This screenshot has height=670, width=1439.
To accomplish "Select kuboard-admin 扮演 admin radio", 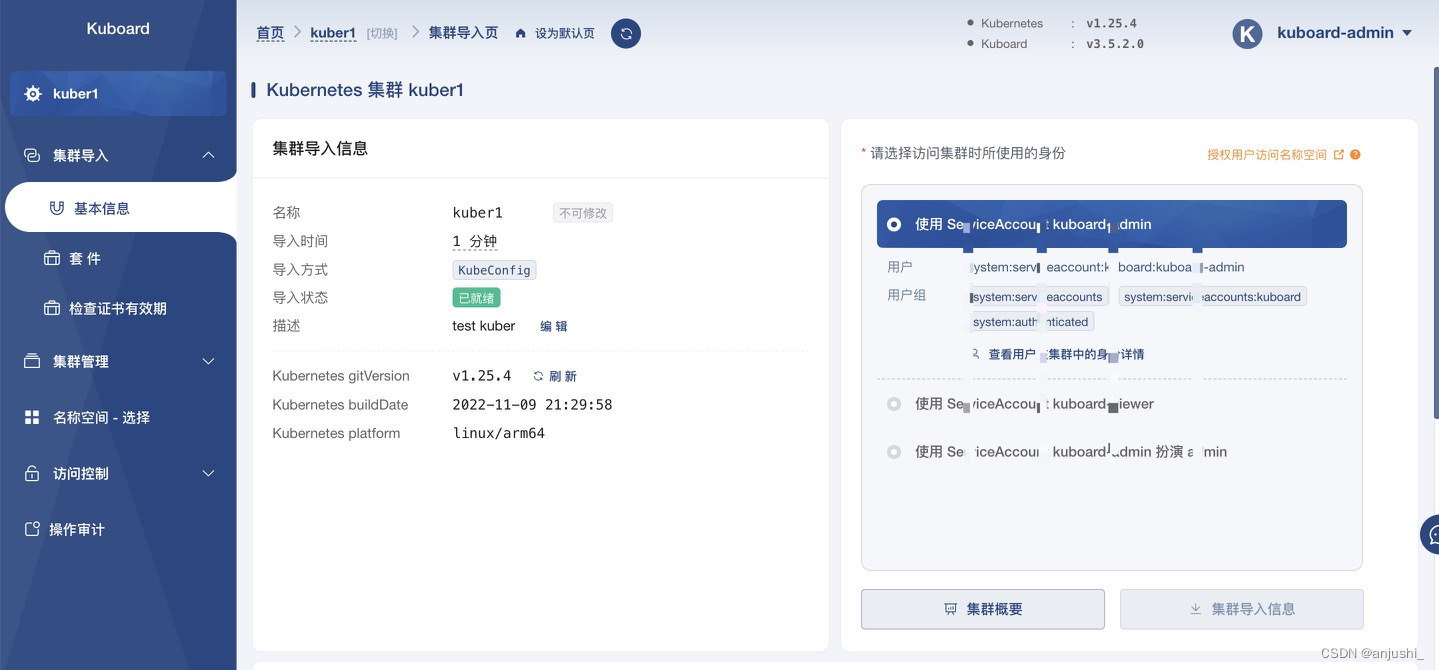I will pos(894,452).
